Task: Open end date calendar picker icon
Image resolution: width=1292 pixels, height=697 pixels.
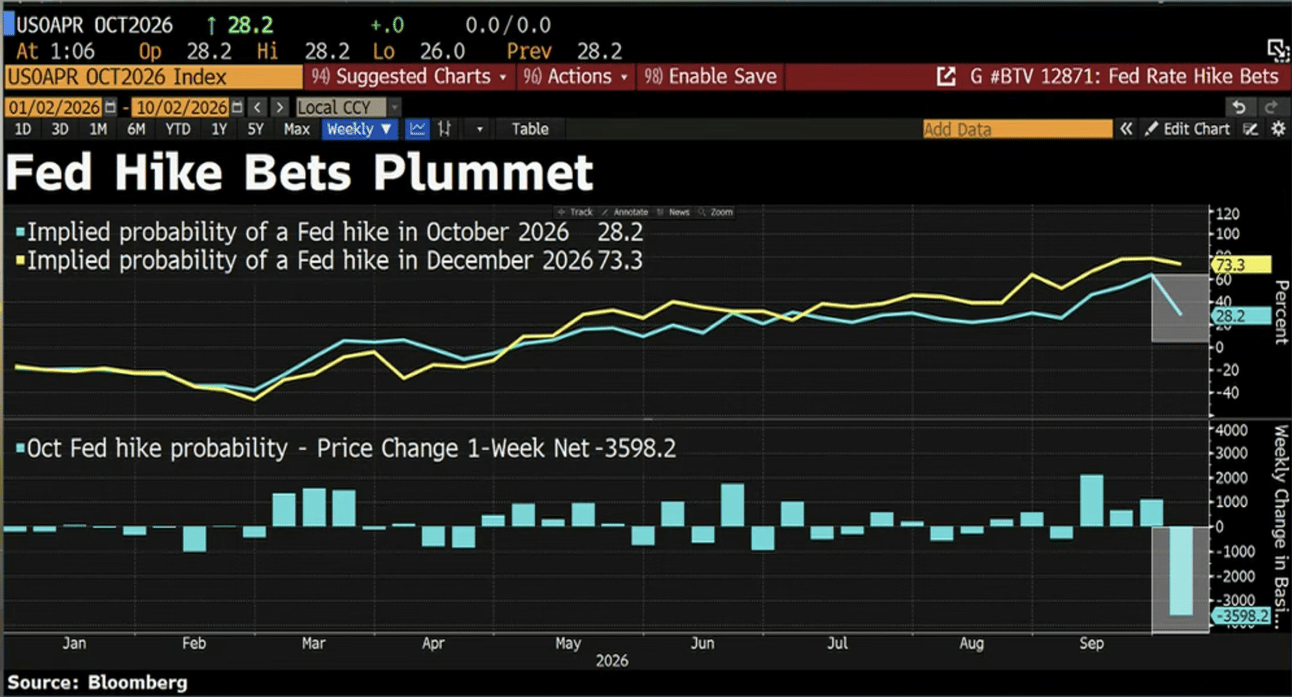Action: (237, 107)
